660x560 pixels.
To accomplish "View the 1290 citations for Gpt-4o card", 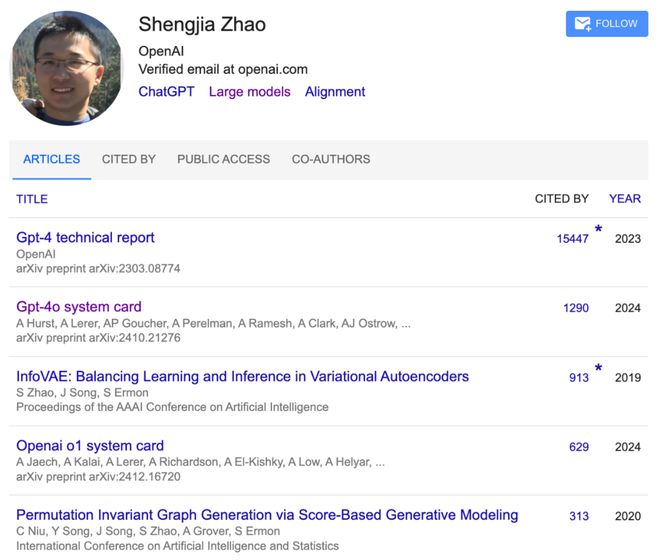I will 575,308.
